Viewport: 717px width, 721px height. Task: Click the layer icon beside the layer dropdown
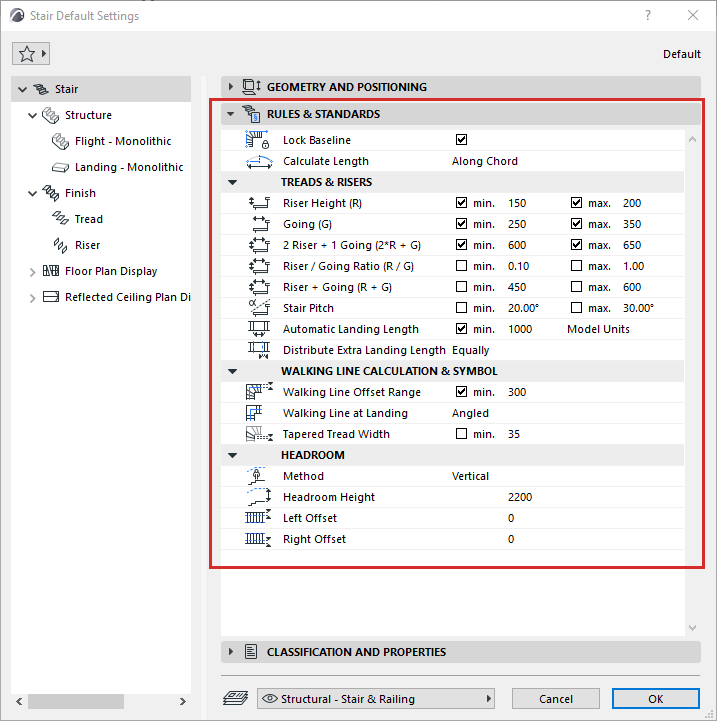click(235, 698)
